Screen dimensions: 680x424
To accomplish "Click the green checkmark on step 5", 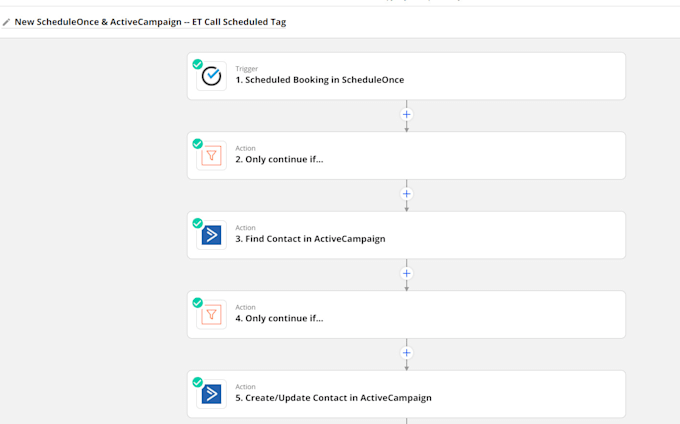I will click(x=197, y=382).
